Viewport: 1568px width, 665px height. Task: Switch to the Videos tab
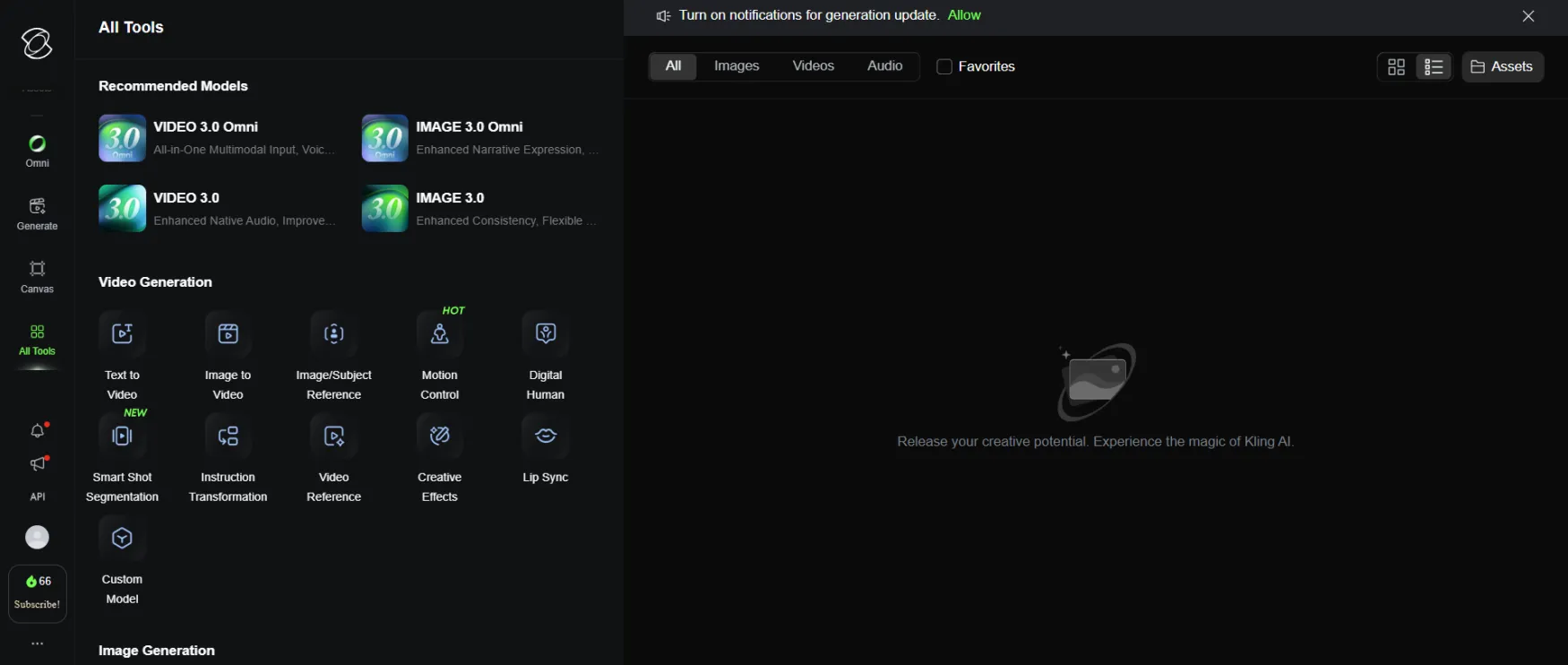(x=813, y=66)
